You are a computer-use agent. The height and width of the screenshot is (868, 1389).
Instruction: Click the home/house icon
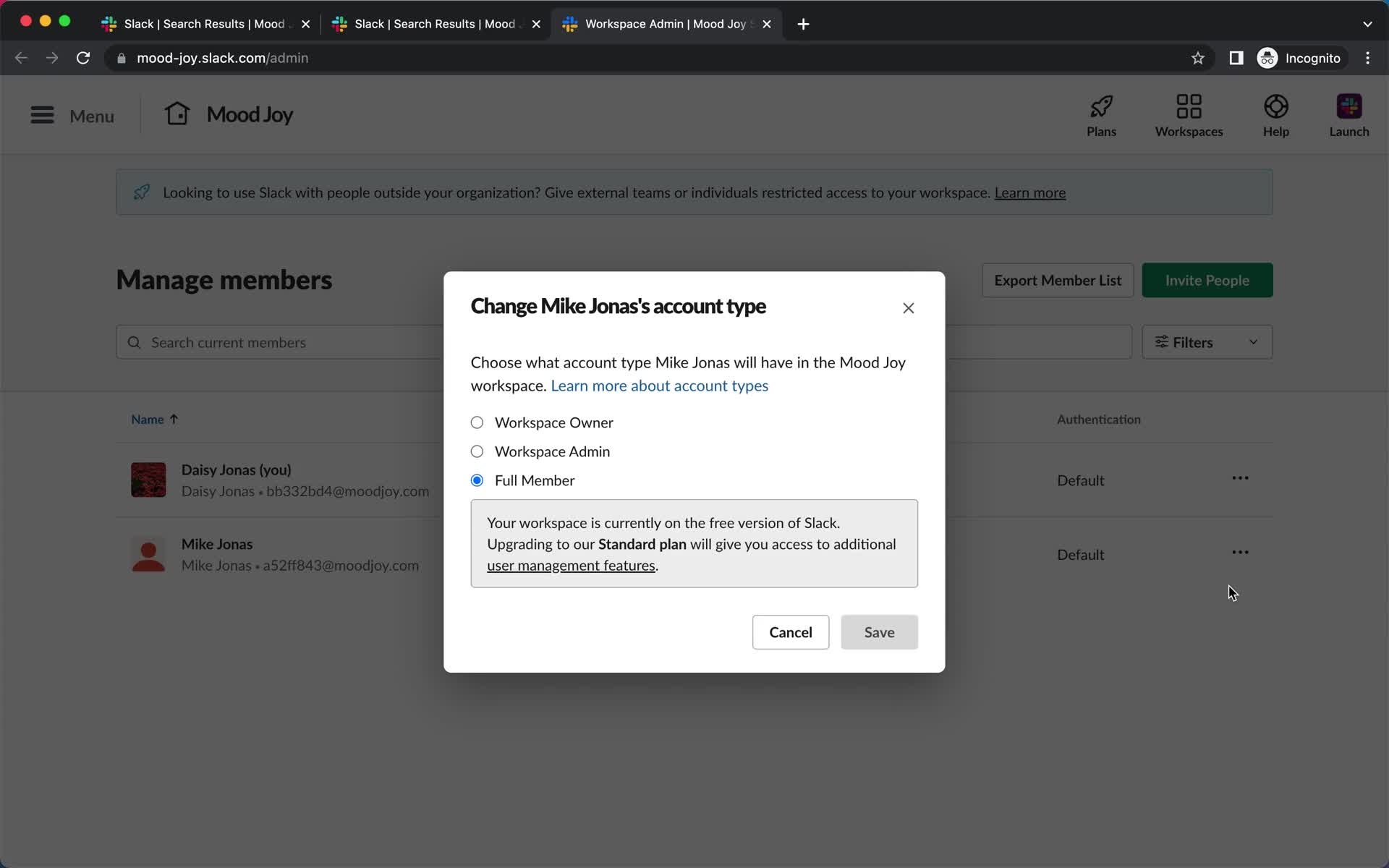177,113
